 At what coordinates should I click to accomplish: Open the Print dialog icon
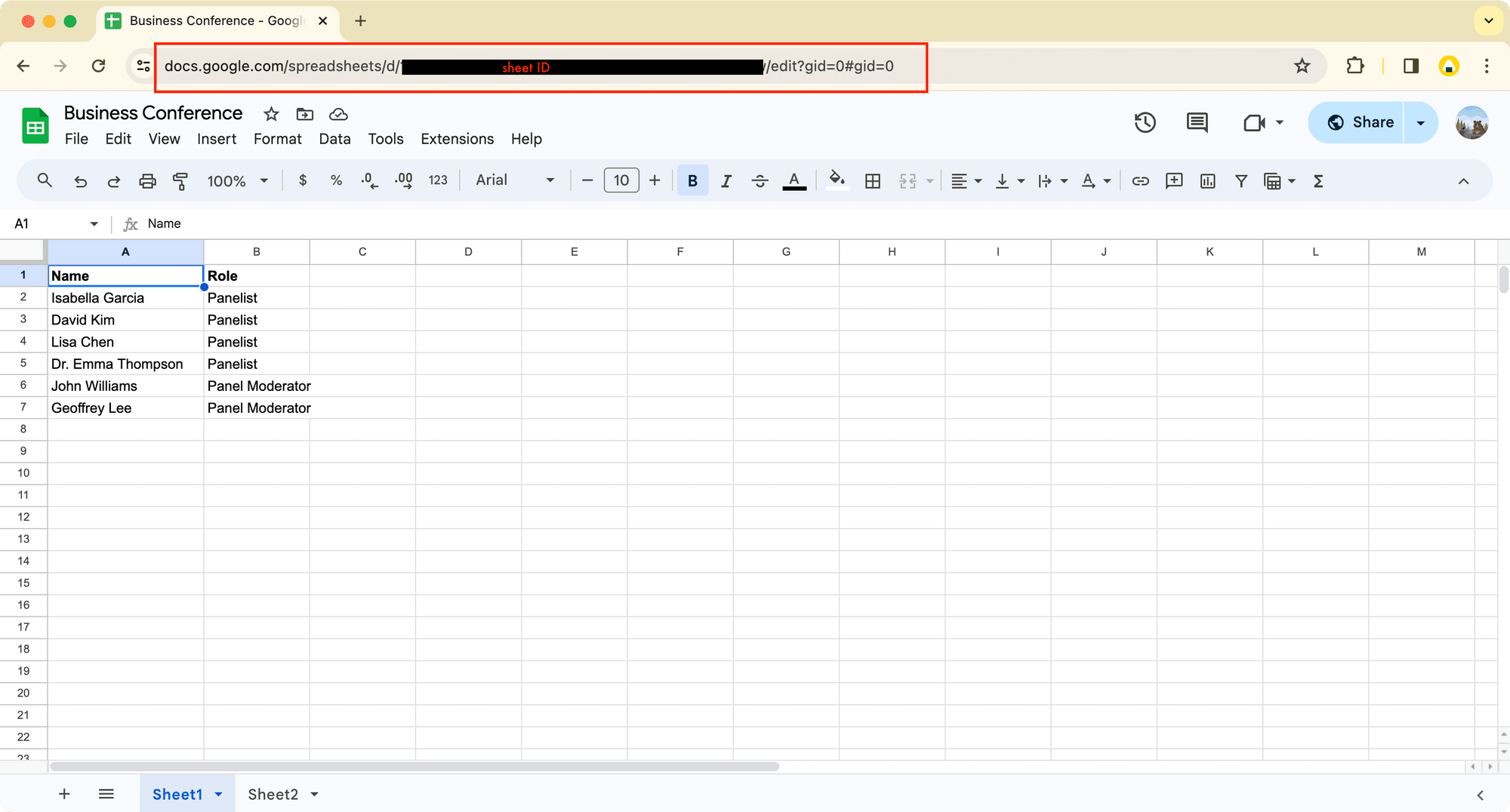(x=147, y=180)
